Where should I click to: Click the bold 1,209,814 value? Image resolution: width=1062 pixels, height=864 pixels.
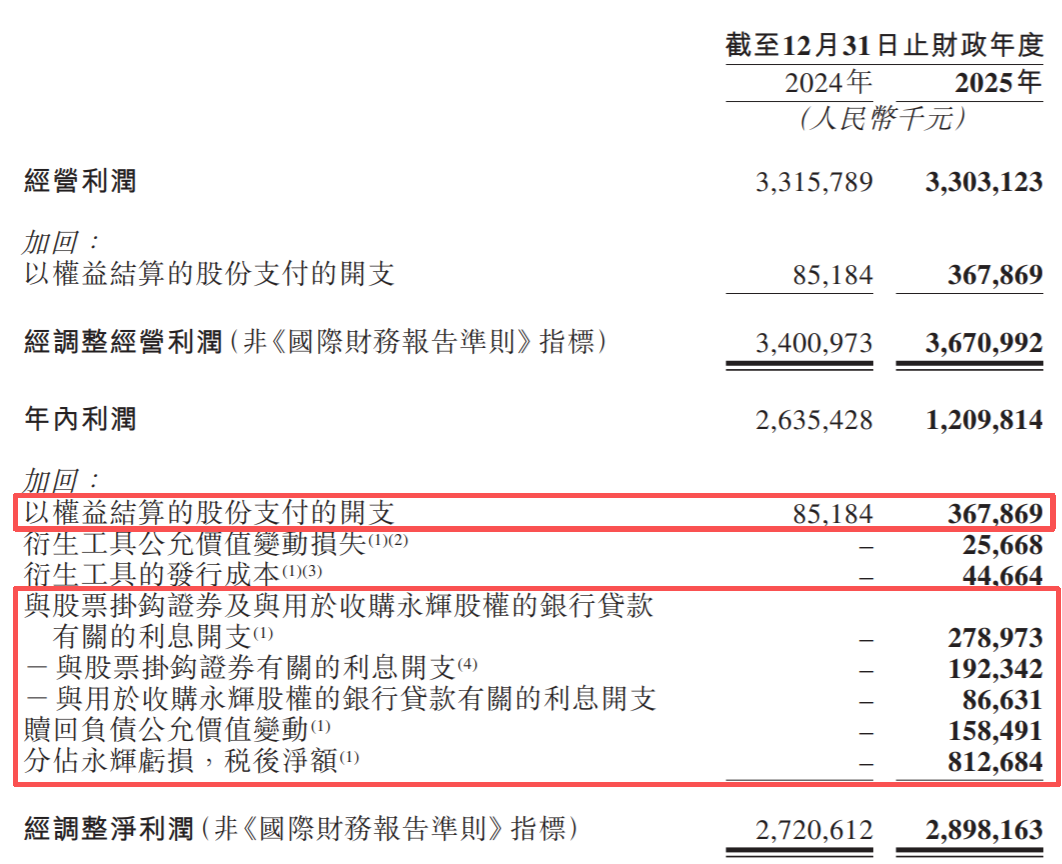tap(985, 420)
